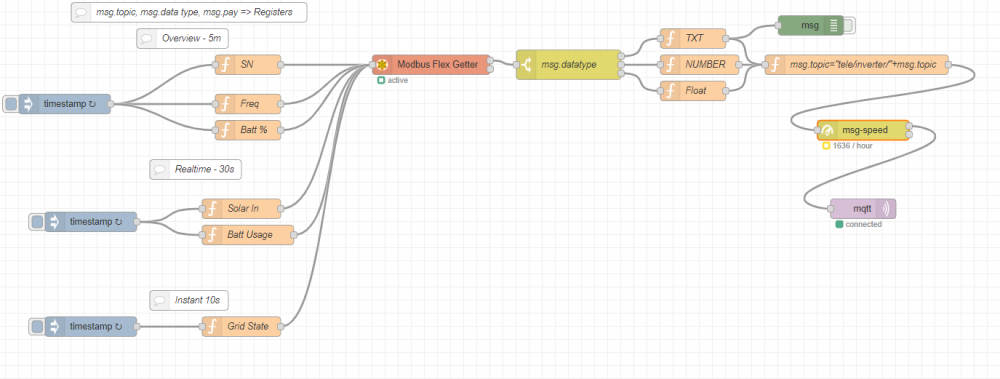The width and height of the screenshot is (1000, 379).
Task: Click the speech bubble icon of Overview - 5m comment
Action: (x=147, y=38)
